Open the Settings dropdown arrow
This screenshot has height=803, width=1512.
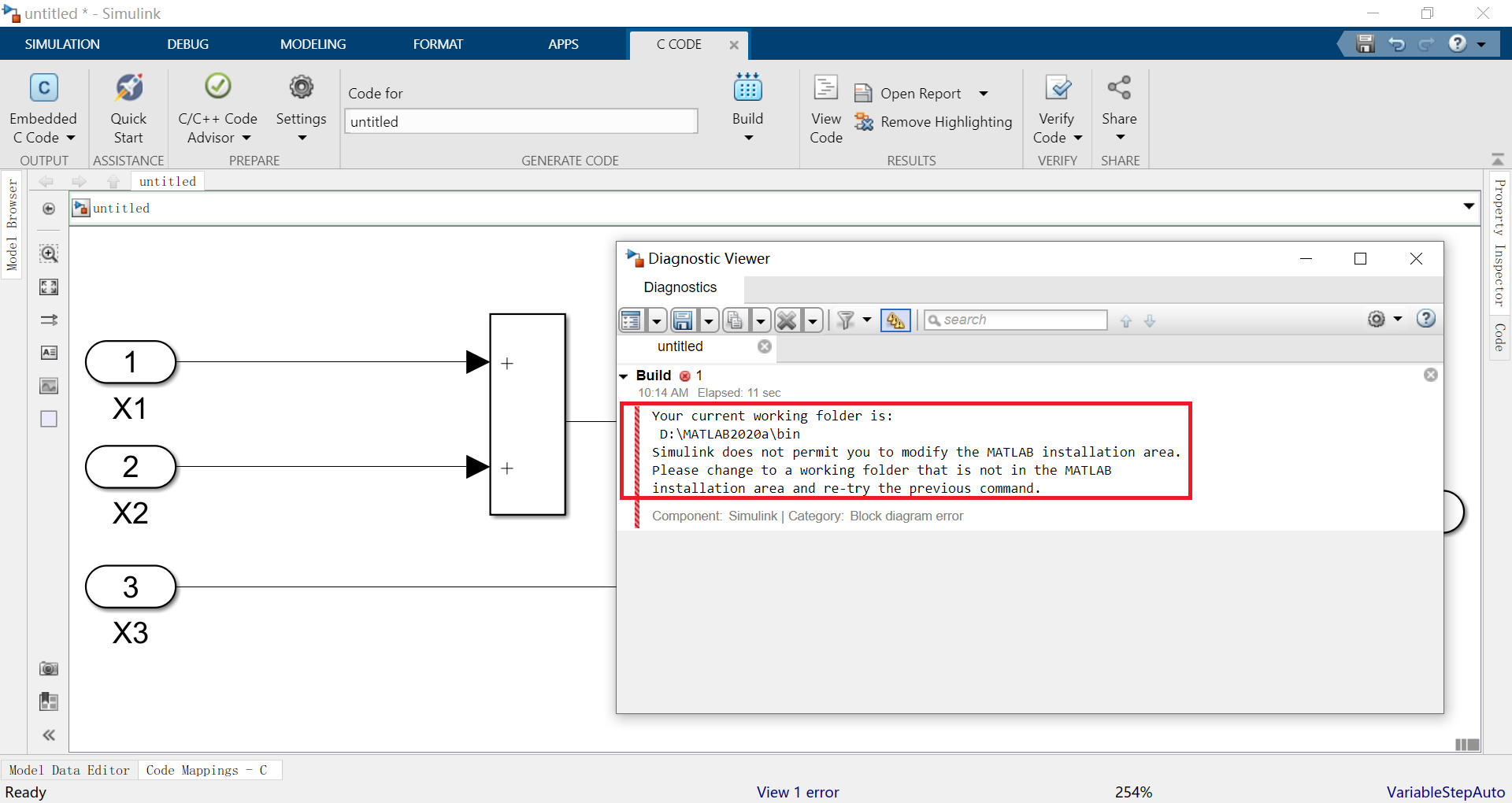[302, 139]
